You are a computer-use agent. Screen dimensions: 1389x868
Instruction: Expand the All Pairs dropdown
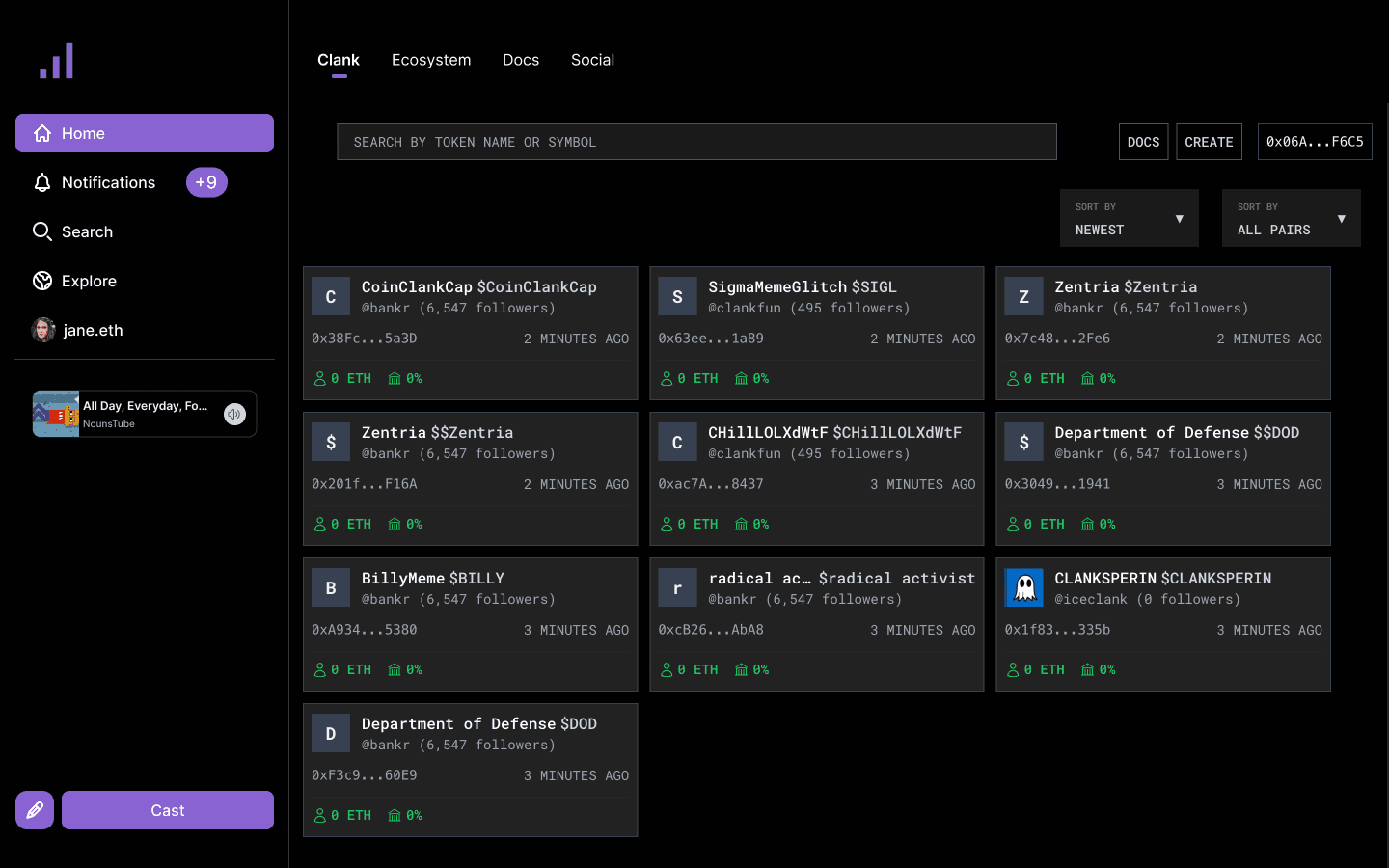coord(1291,218)
